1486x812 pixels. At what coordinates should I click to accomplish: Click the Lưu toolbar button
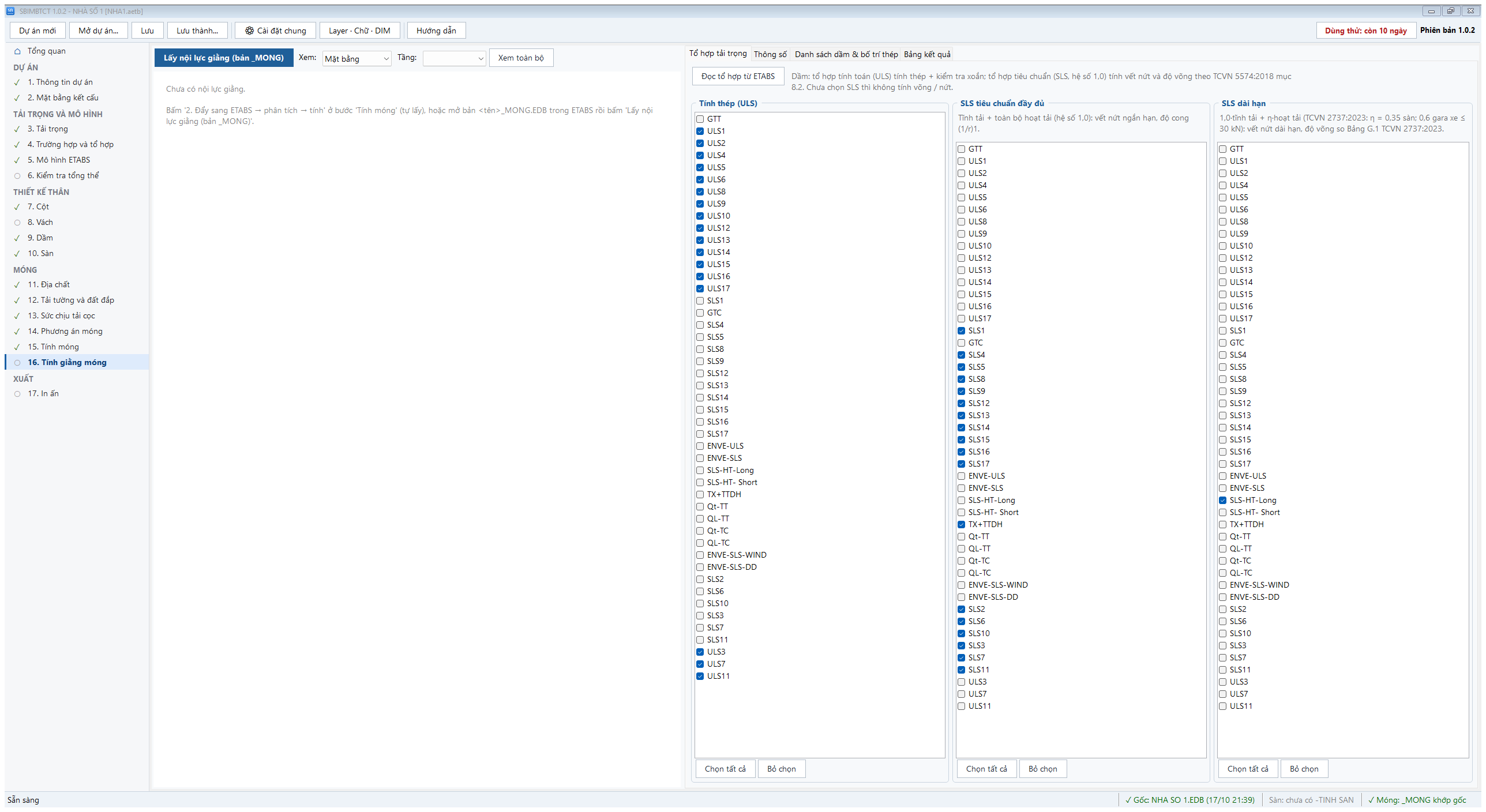pos(147,31)
